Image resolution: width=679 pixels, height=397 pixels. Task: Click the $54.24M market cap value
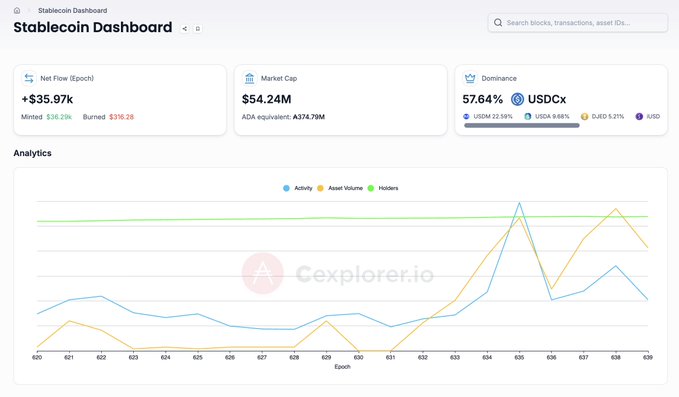(x=266, y=99)
